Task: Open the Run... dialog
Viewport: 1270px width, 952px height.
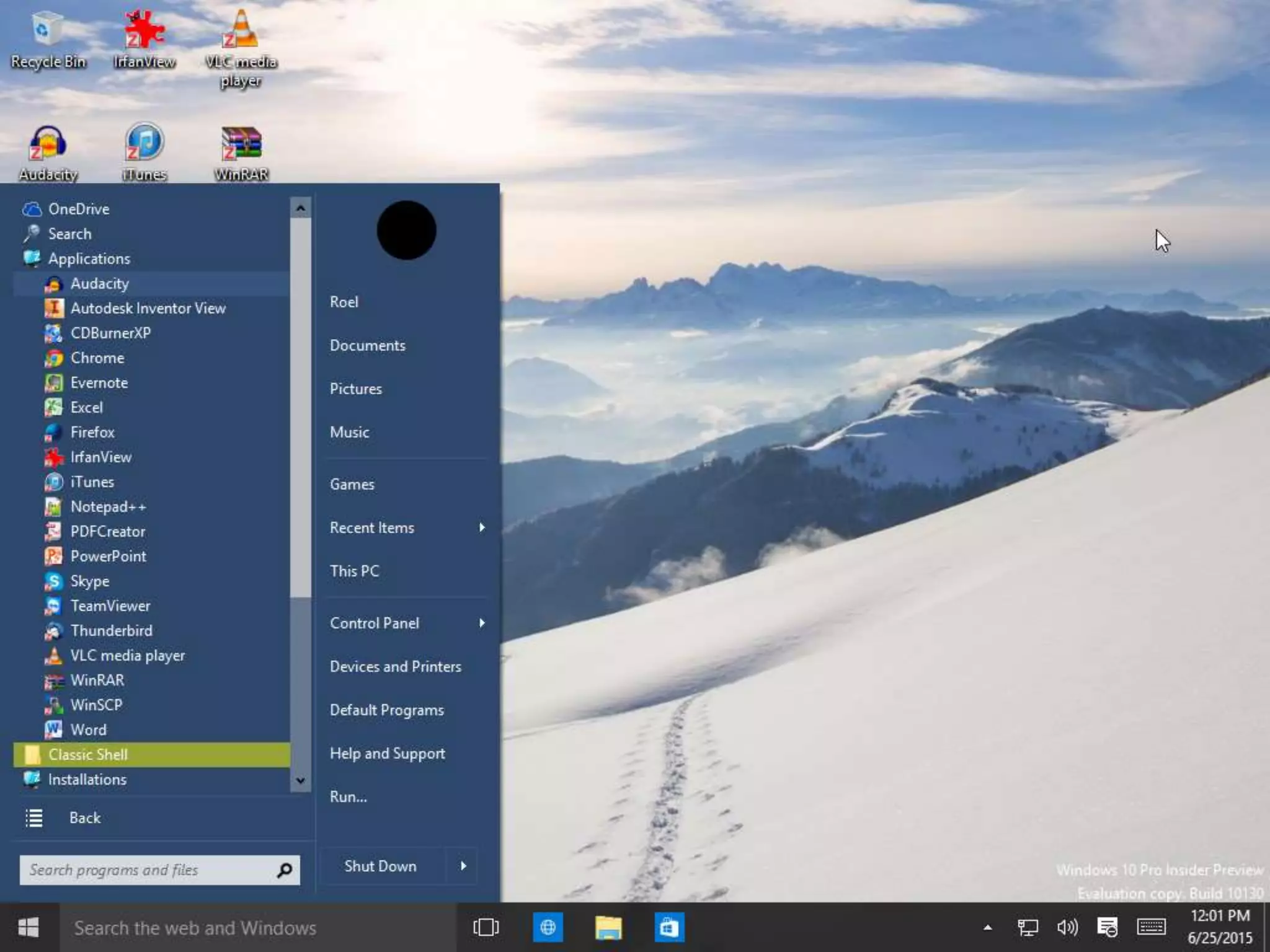Action: point(407,796)
